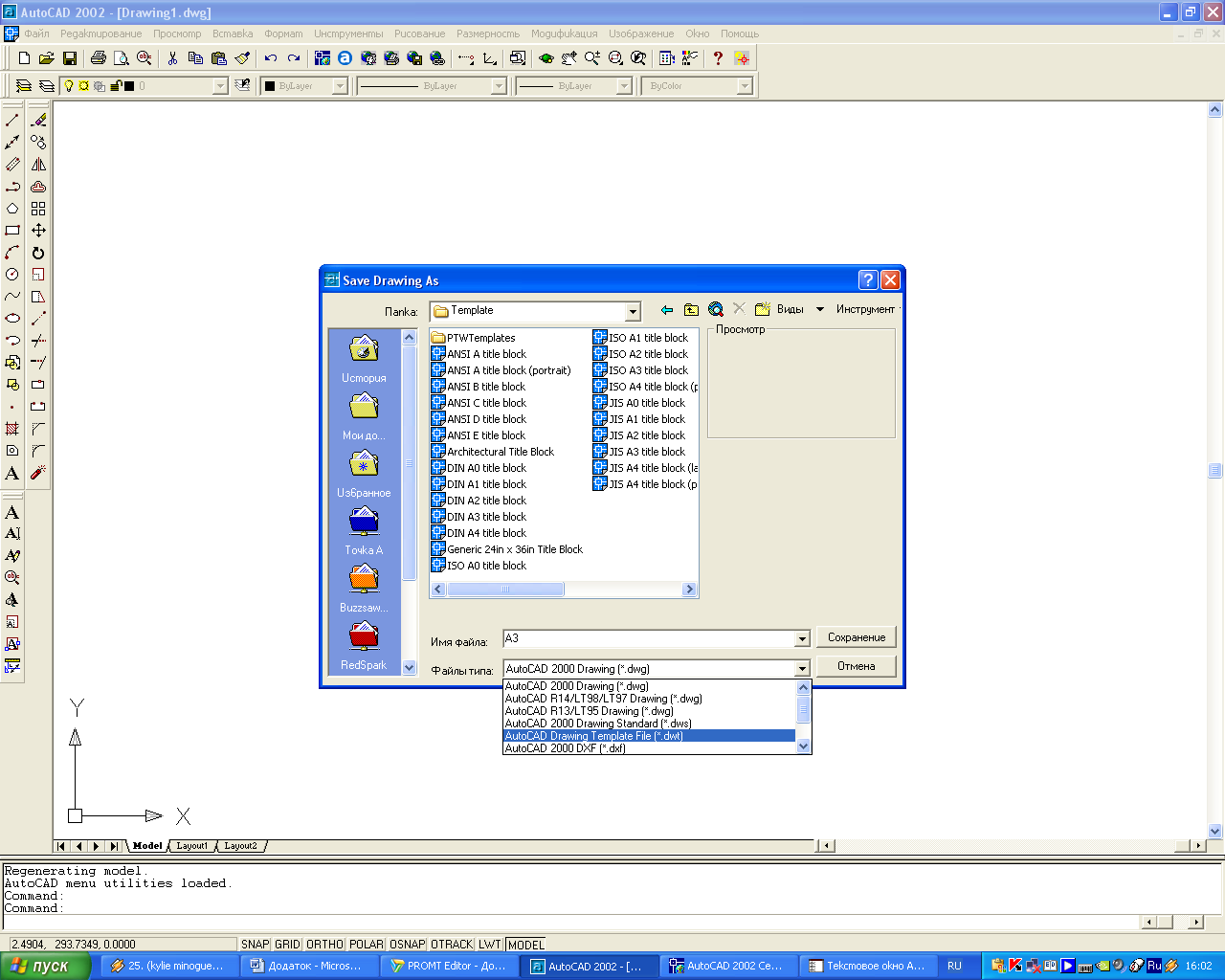Click the Undo arrow icon
This screenshot has width=1225, height=980.
(271, 58)
